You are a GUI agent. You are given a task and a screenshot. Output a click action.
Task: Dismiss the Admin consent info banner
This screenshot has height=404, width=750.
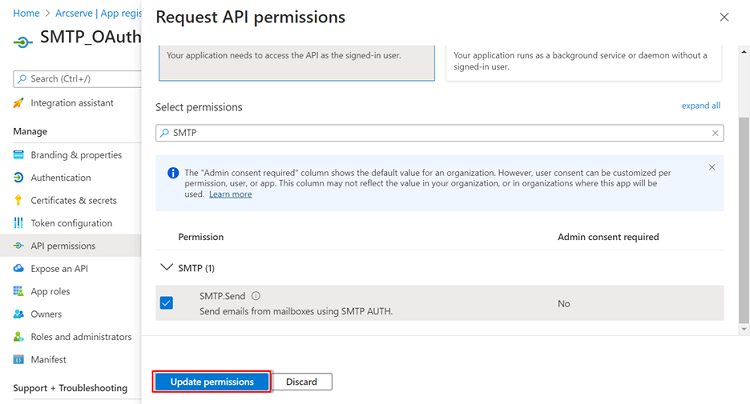[x=712, y=167]
